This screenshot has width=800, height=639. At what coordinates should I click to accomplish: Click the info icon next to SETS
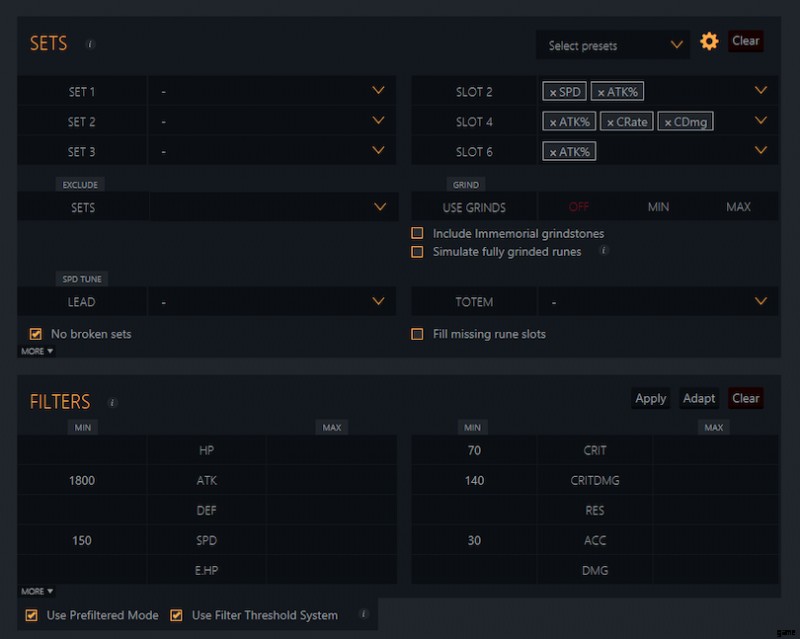point(90,45)
